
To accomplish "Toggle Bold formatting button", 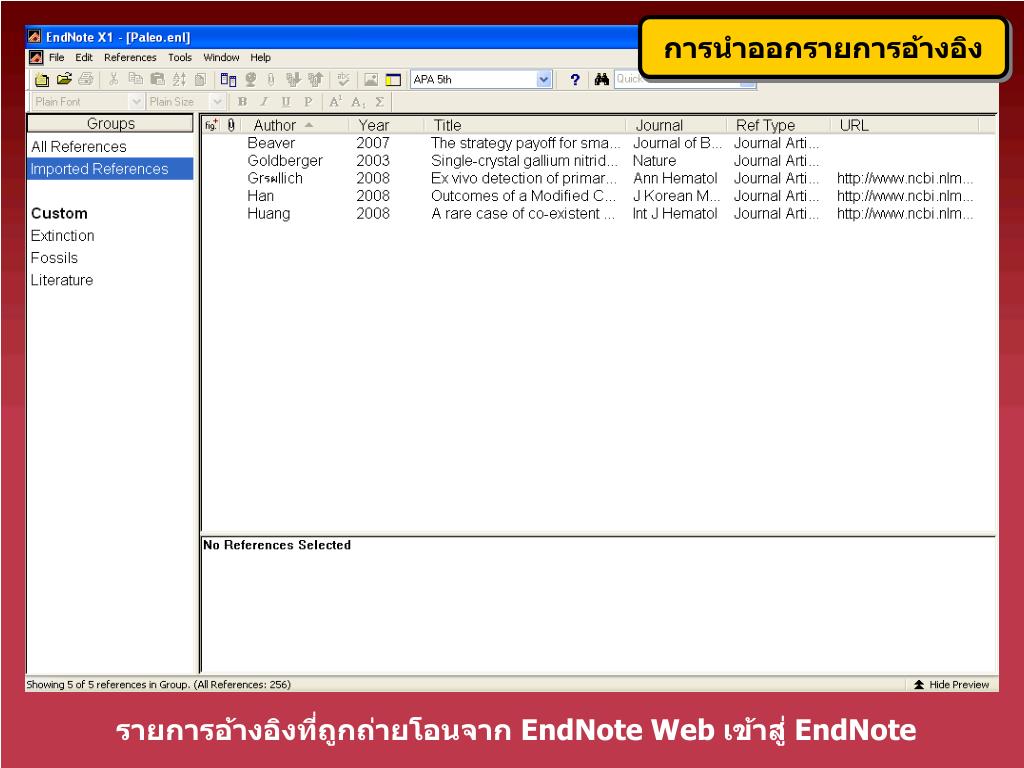I will [x=242, y=102].
